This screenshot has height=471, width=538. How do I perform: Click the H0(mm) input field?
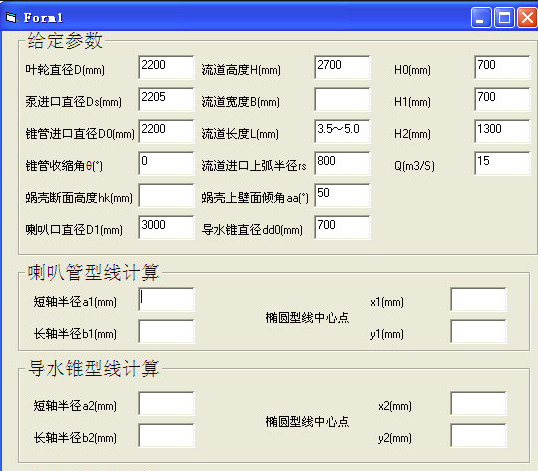[x=502, y=67]
